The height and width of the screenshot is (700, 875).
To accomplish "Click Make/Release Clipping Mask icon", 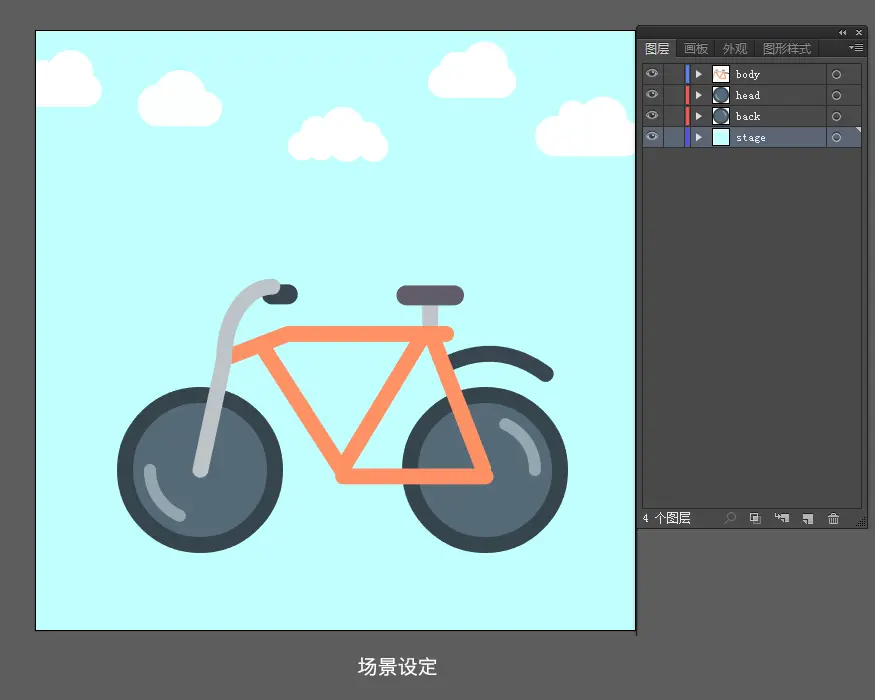I will pos(755,518).
